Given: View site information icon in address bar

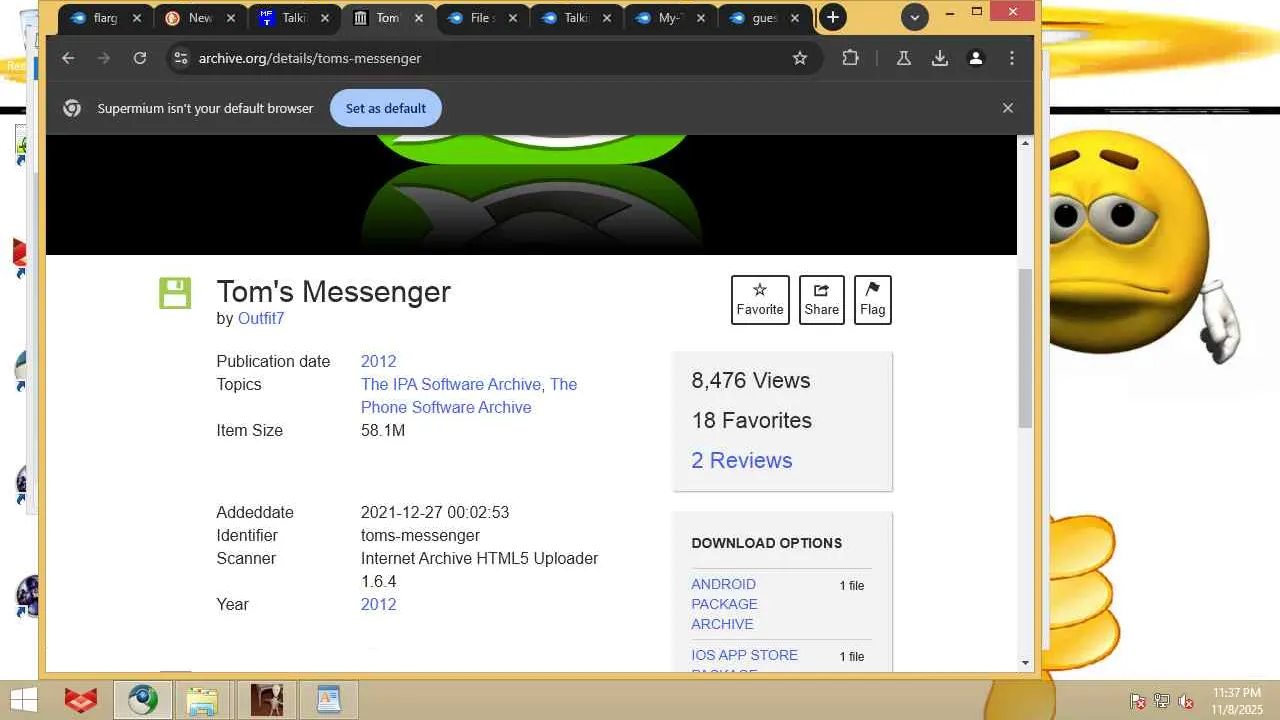Looking at the screenshot, I should tap(180, 58).
